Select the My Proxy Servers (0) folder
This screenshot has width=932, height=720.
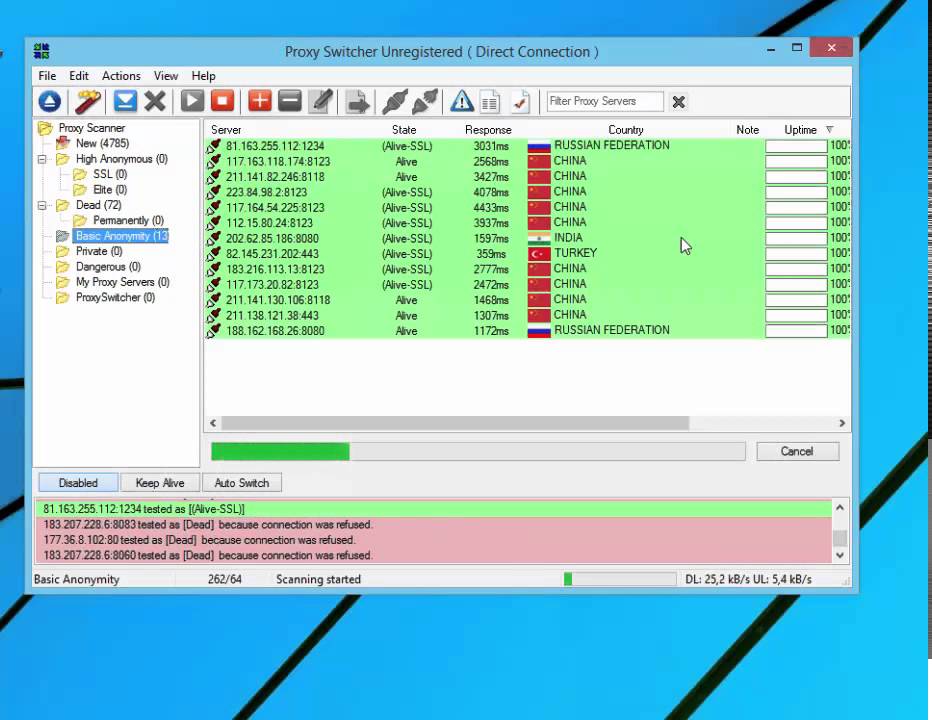coord(122,282)
